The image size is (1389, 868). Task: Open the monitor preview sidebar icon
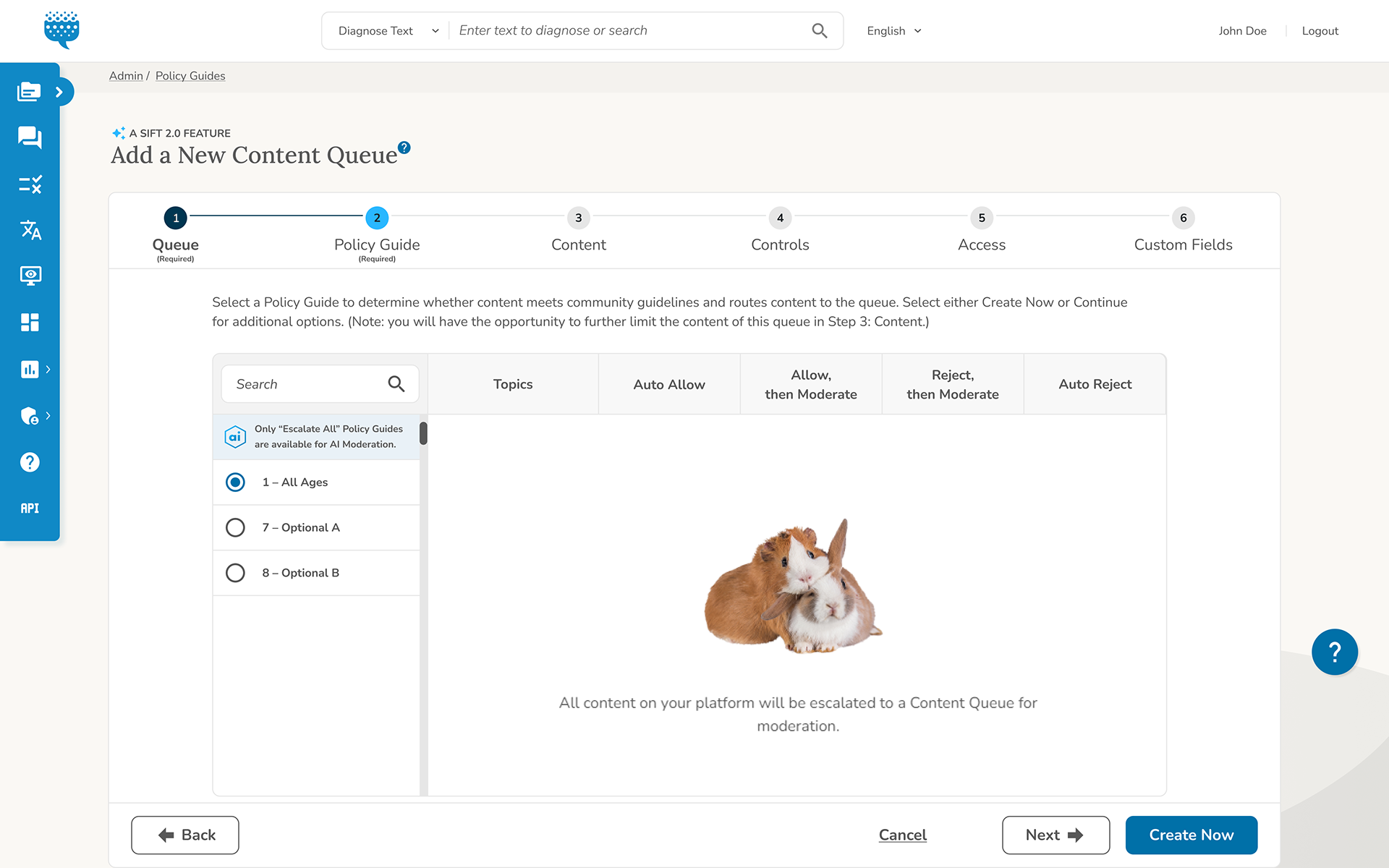30,276
